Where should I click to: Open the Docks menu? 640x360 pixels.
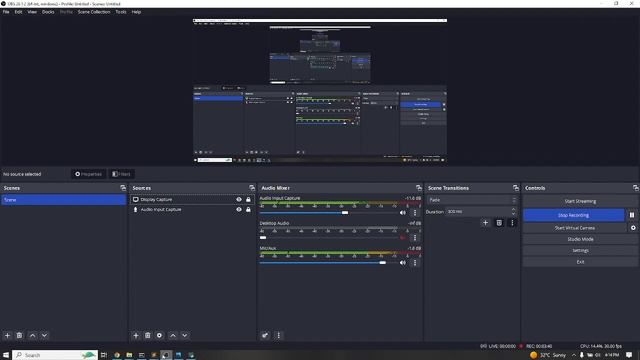48,12
